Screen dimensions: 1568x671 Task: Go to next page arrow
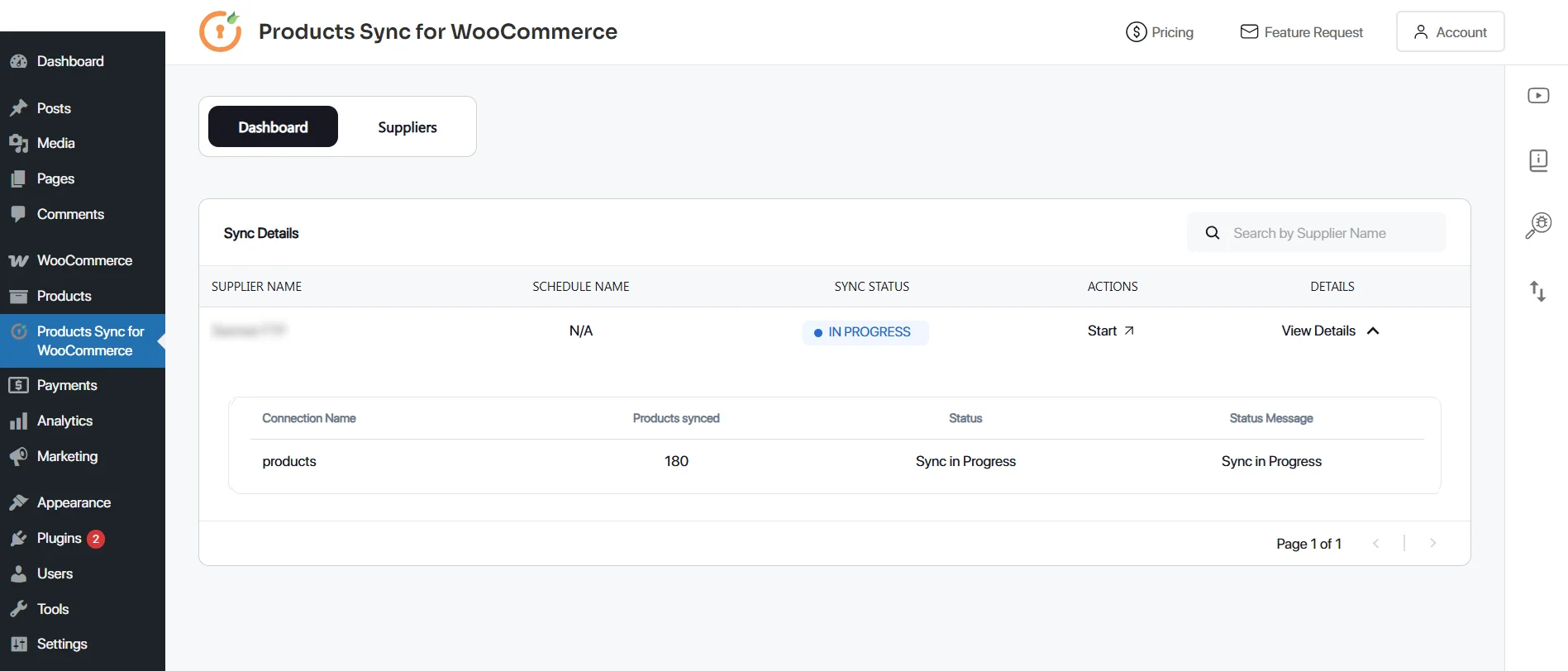[x=1433, y=543]
